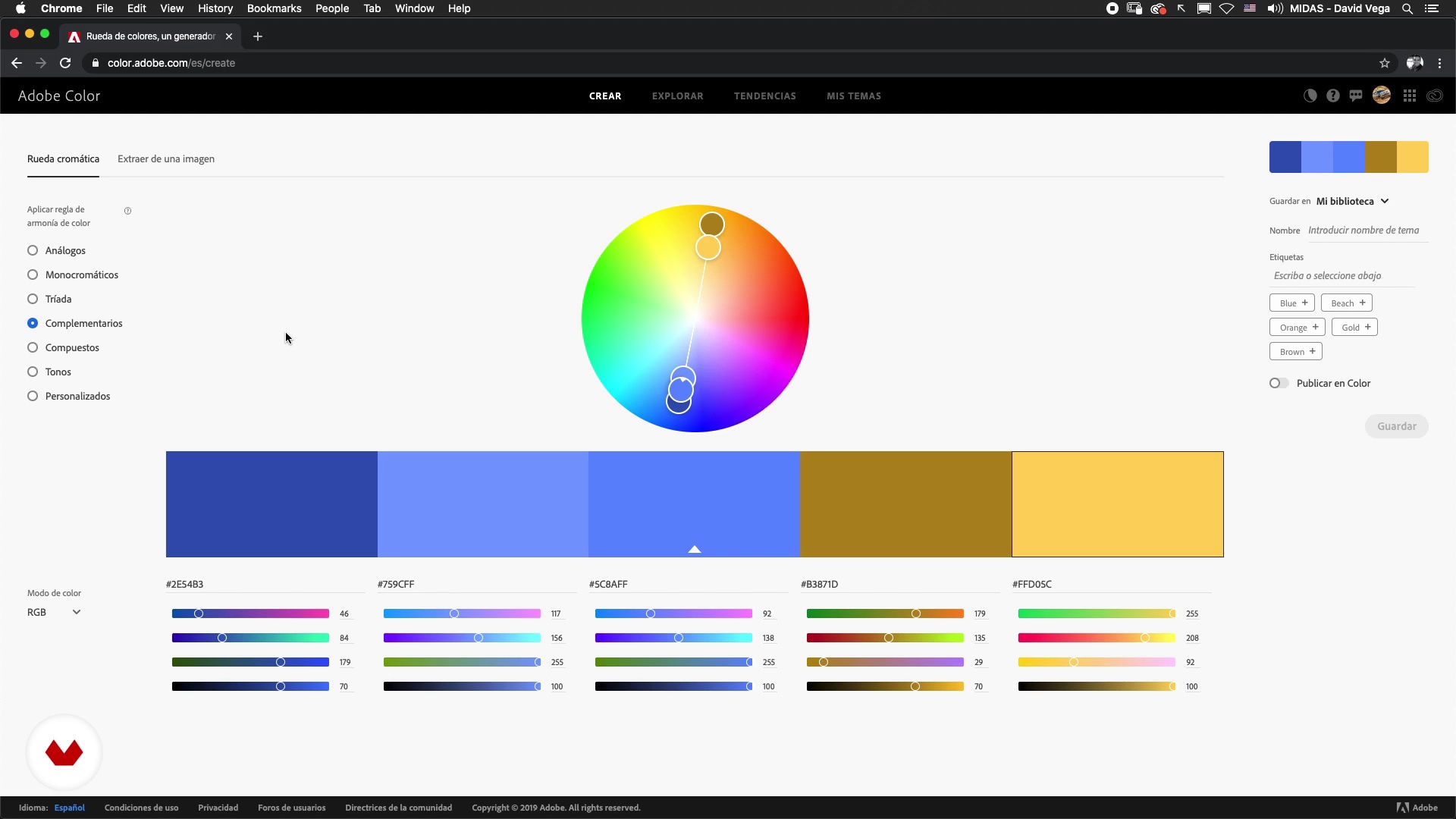The image size is (1456, 819).
Task: Click the Adobe logo in footer
Action: (1417, 808)
